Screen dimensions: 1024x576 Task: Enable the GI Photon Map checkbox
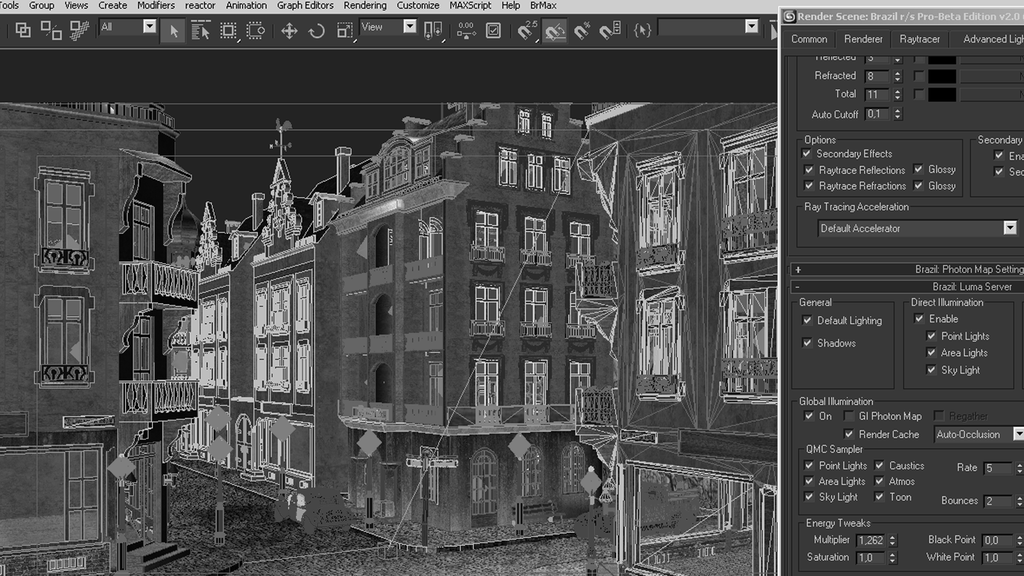[x=850, y=416]
